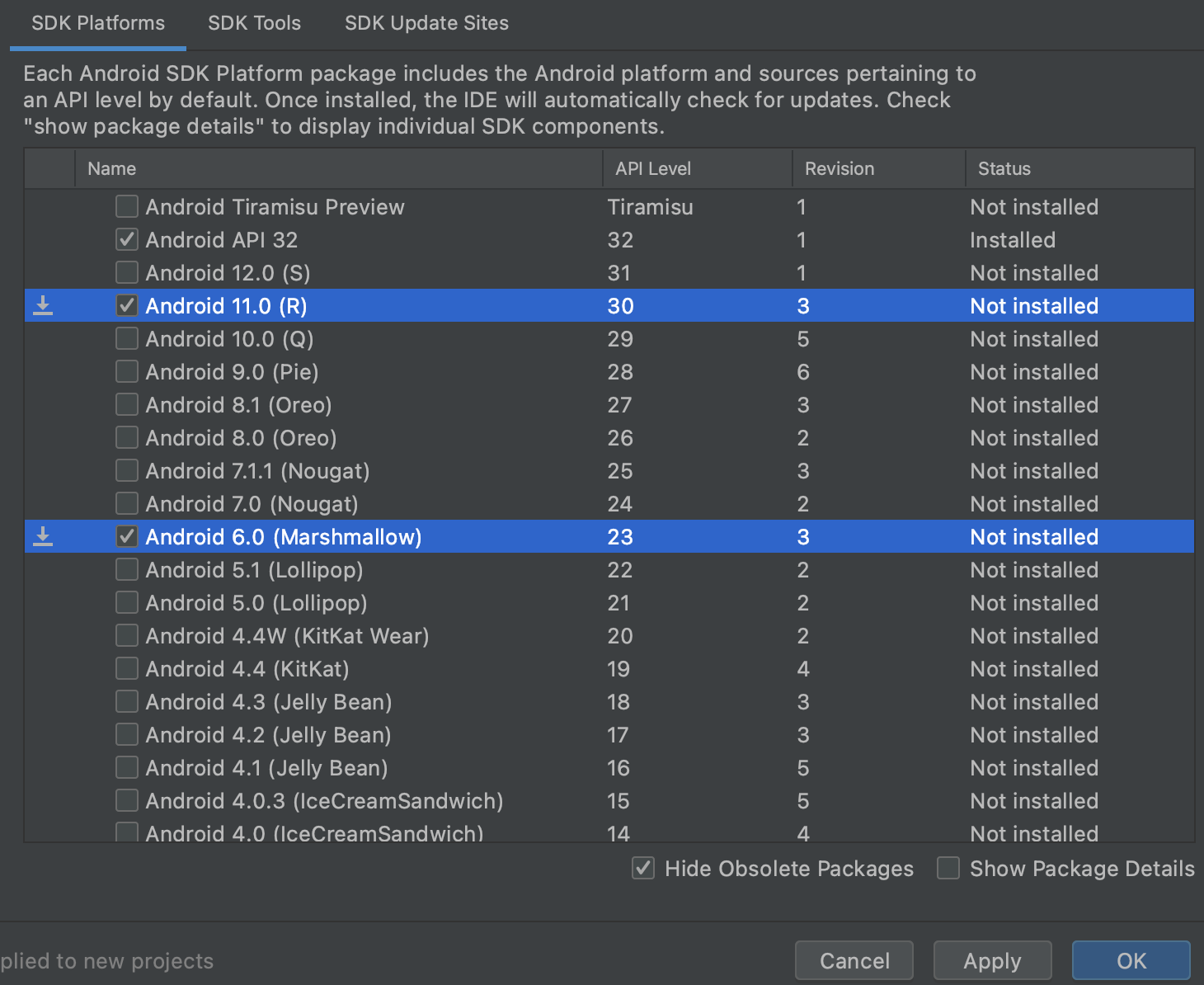Check the Android 4.4 (KitKat) checkbox
1204x985 pixels.
click(127, 668)
